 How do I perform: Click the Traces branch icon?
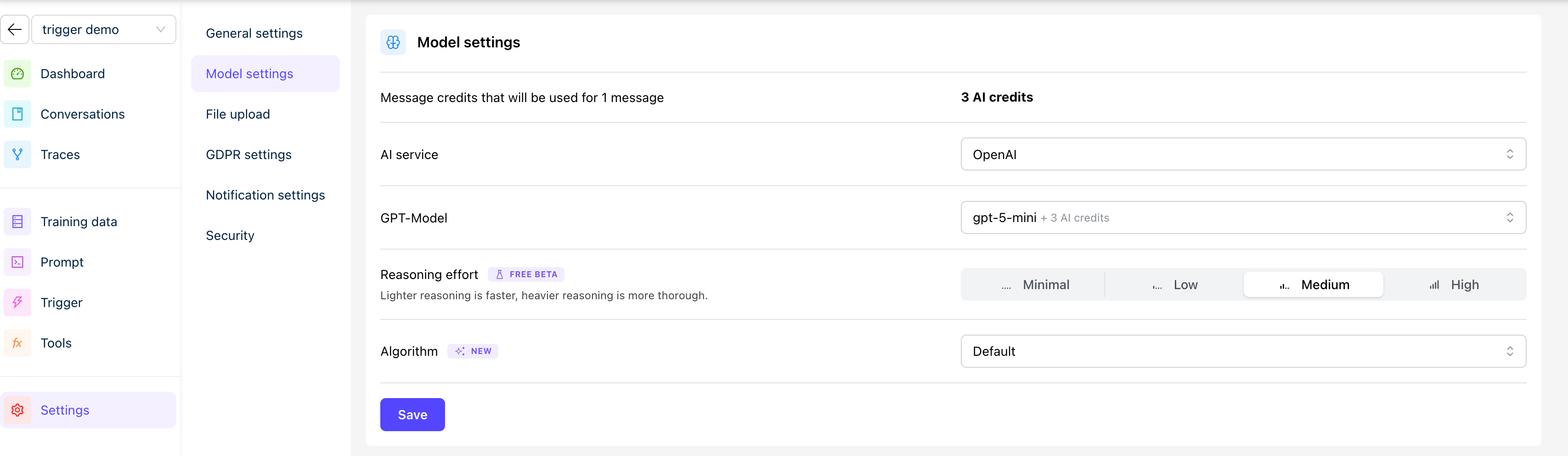pyautogui.click(x=17, y=154)
